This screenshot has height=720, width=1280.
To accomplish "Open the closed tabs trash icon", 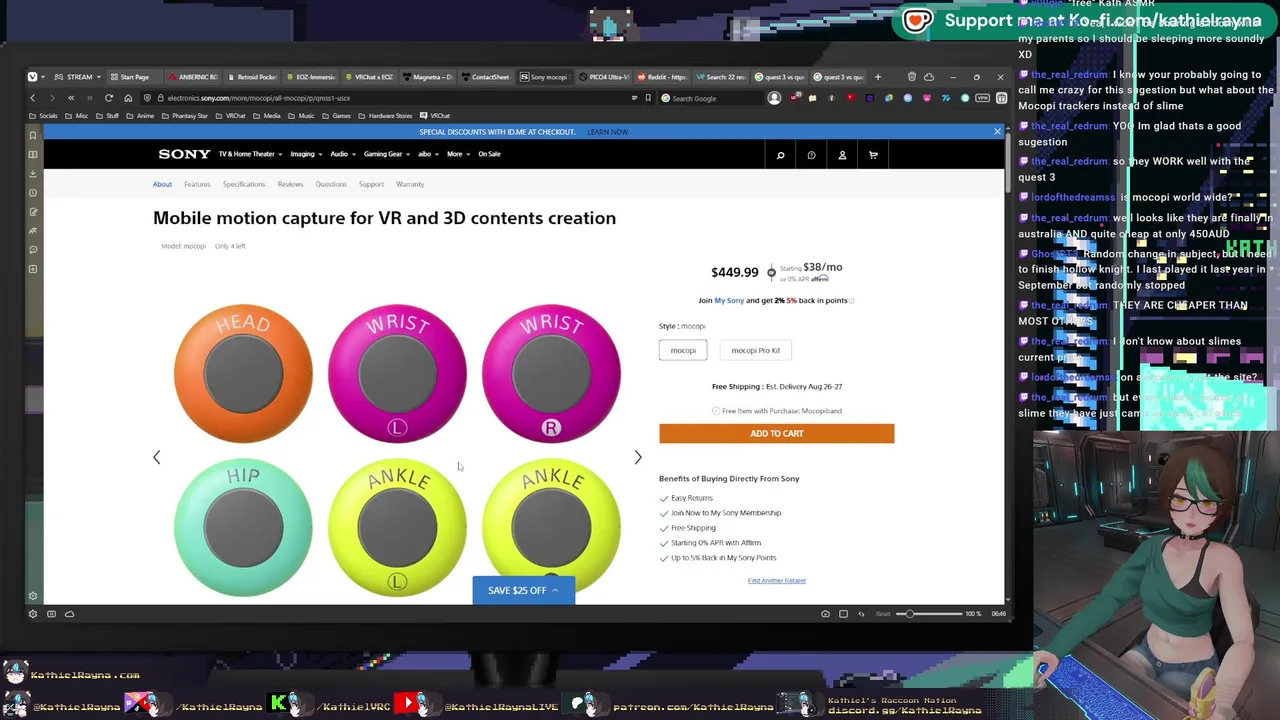I will pyautogui.click(x=911, y=77).
